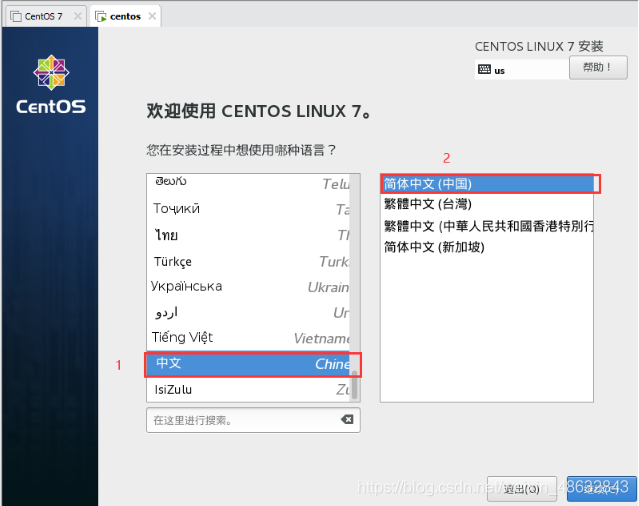
Task: Click the keyboard layout icon next to us
Action: 485,70
